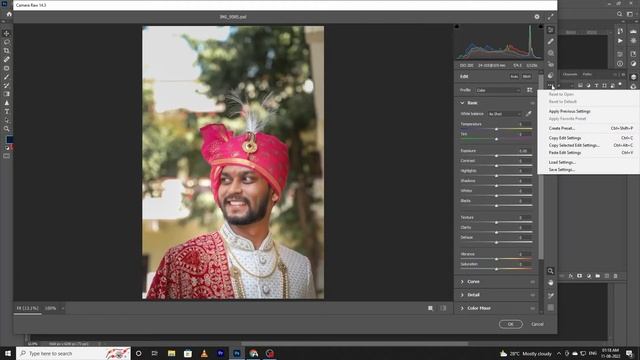
Task: Click the Vibrance slider handle
Action: point(496,259)
